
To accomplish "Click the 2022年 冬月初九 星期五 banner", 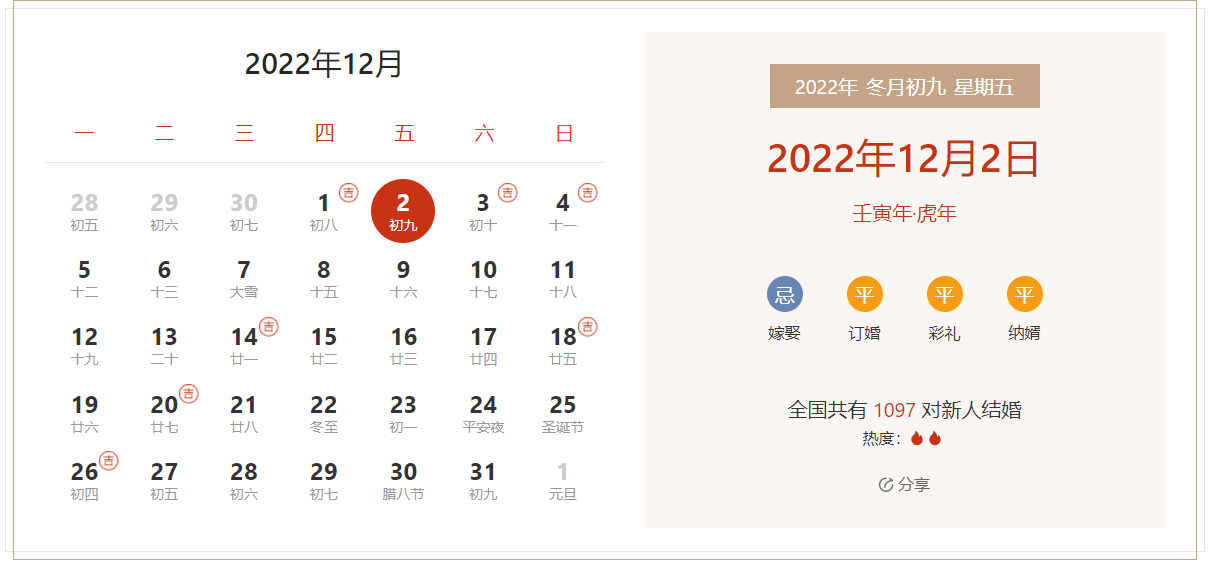I will pyautogui.click(x=905, y=86).
